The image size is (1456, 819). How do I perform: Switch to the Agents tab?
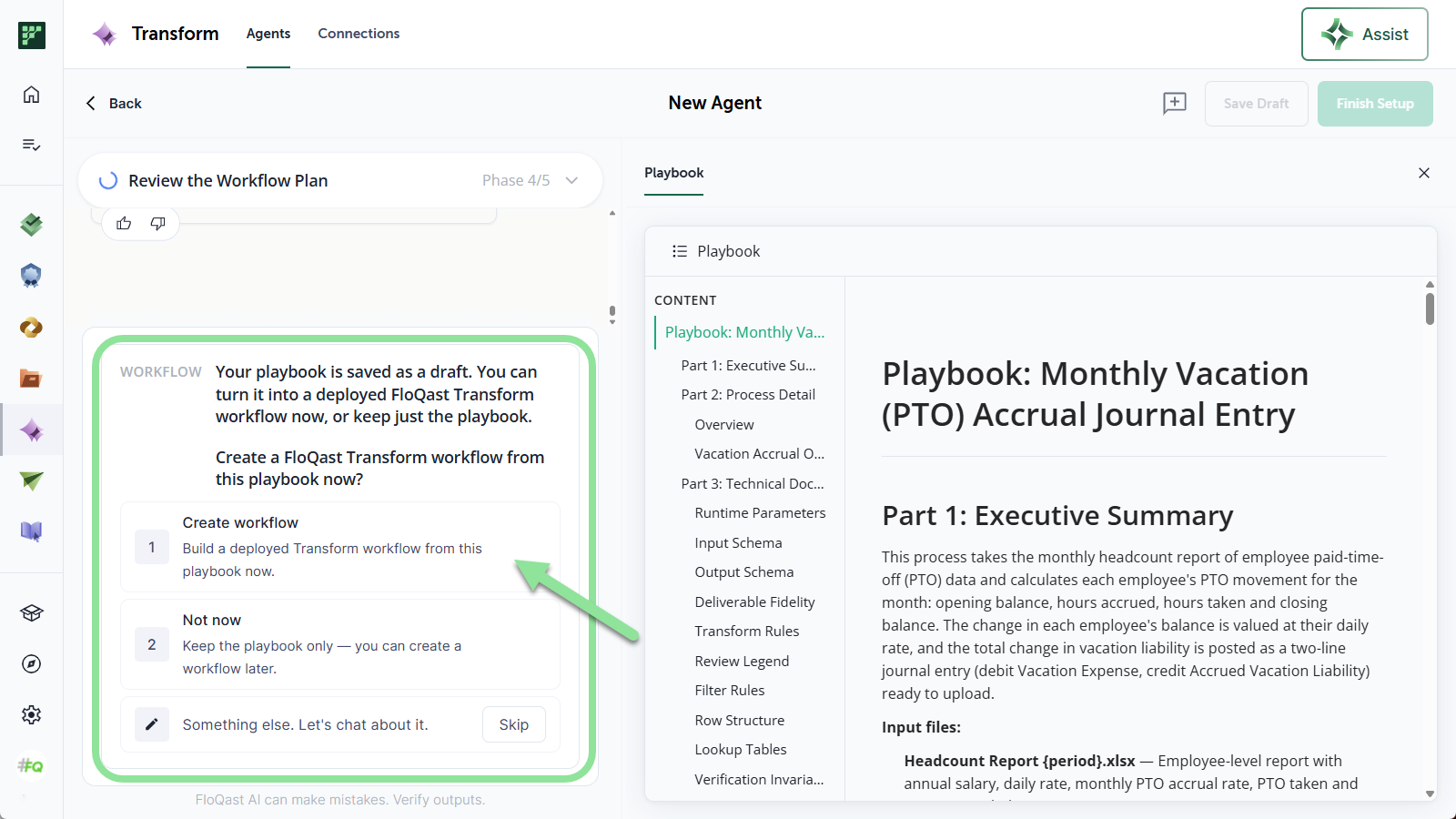tap(268, 34)
